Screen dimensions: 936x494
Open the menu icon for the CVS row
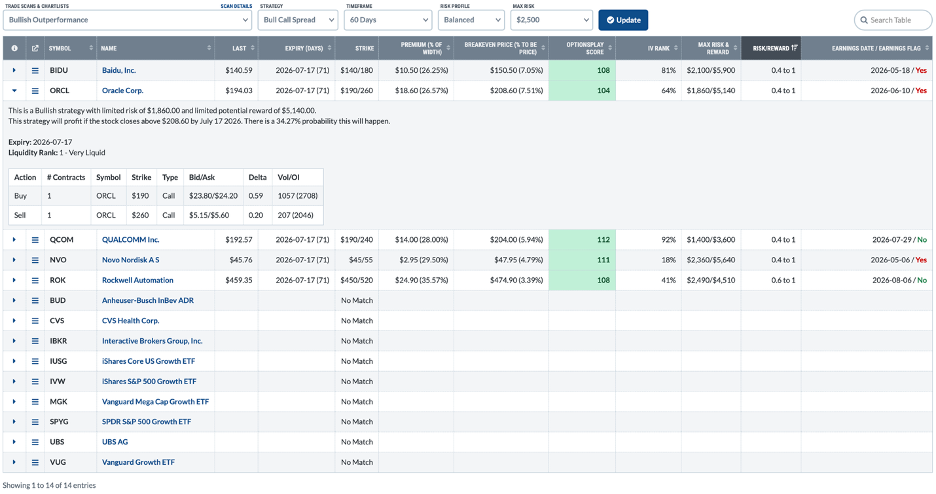pos(35,321)
